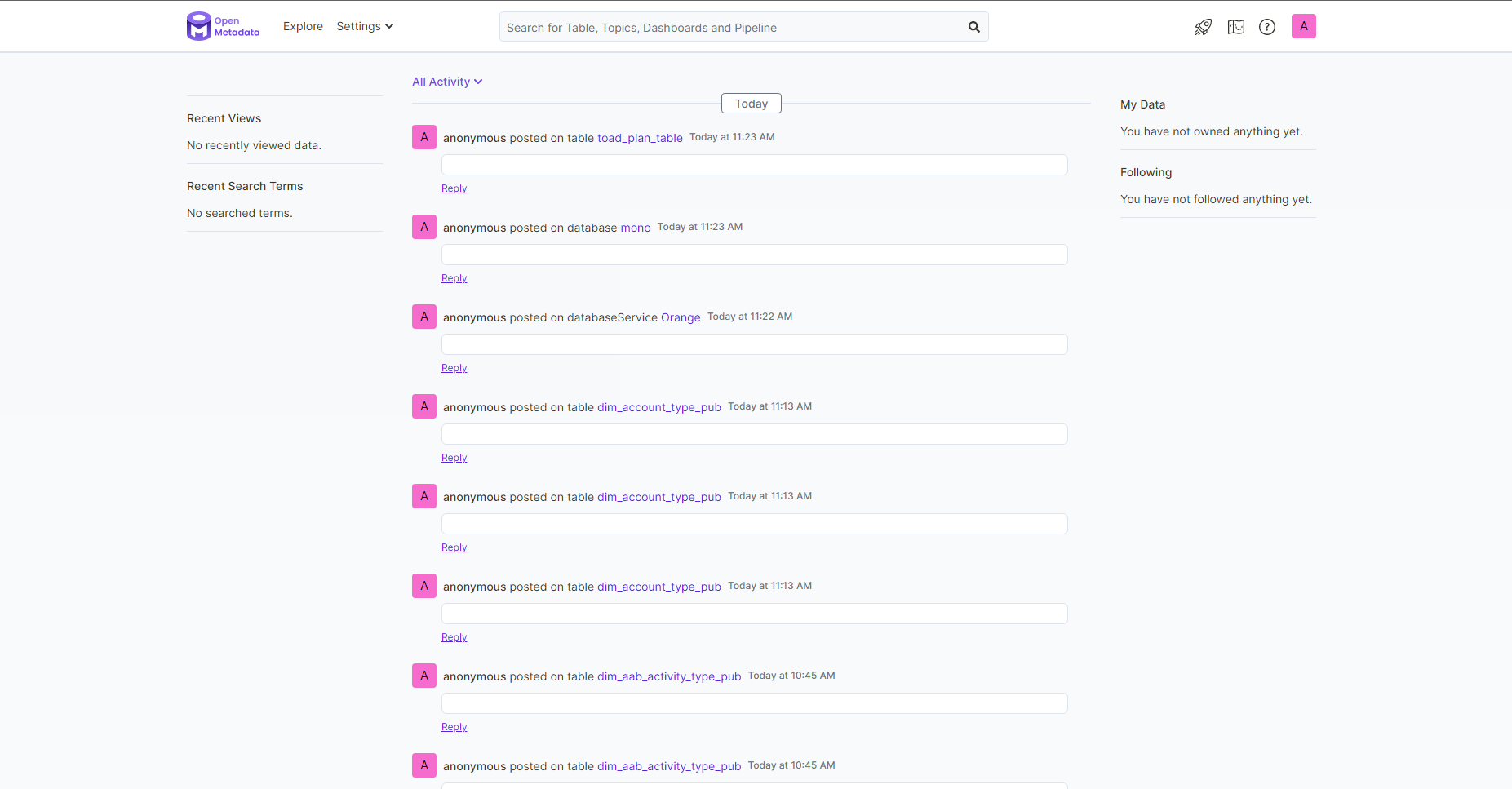Screen dimensions: 1512x789
Task: Click message box under toad_plan_table post
Action: (x=755, y=165)
